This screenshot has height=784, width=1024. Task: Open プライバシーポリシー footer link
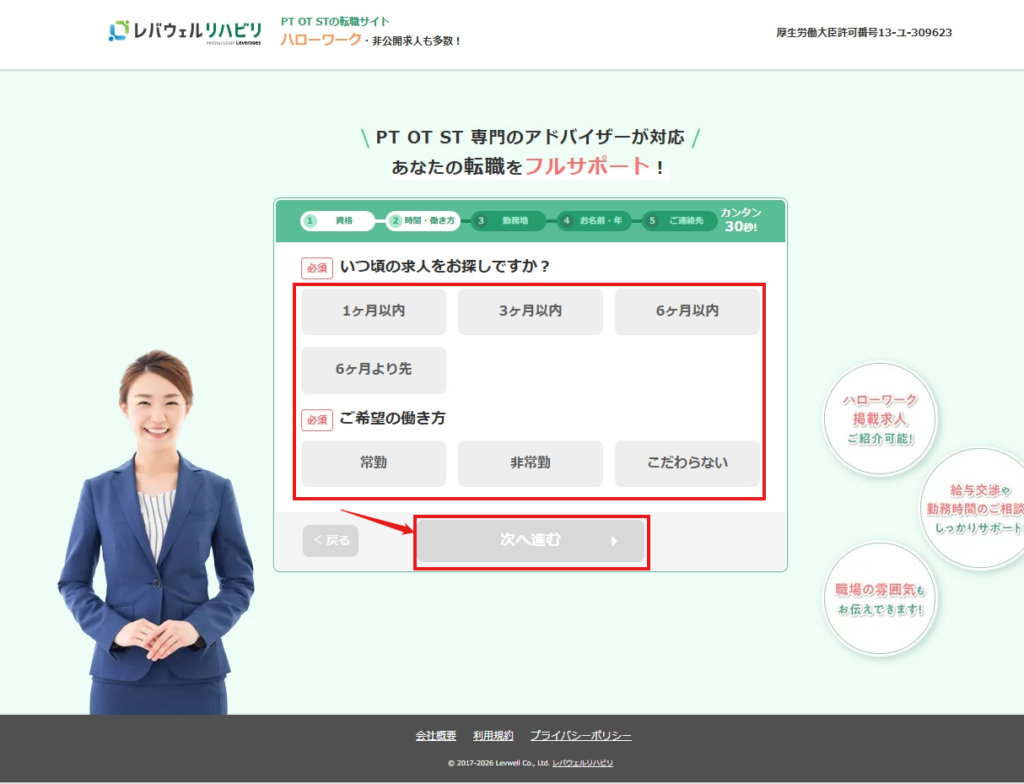click(x=581, y=736)
